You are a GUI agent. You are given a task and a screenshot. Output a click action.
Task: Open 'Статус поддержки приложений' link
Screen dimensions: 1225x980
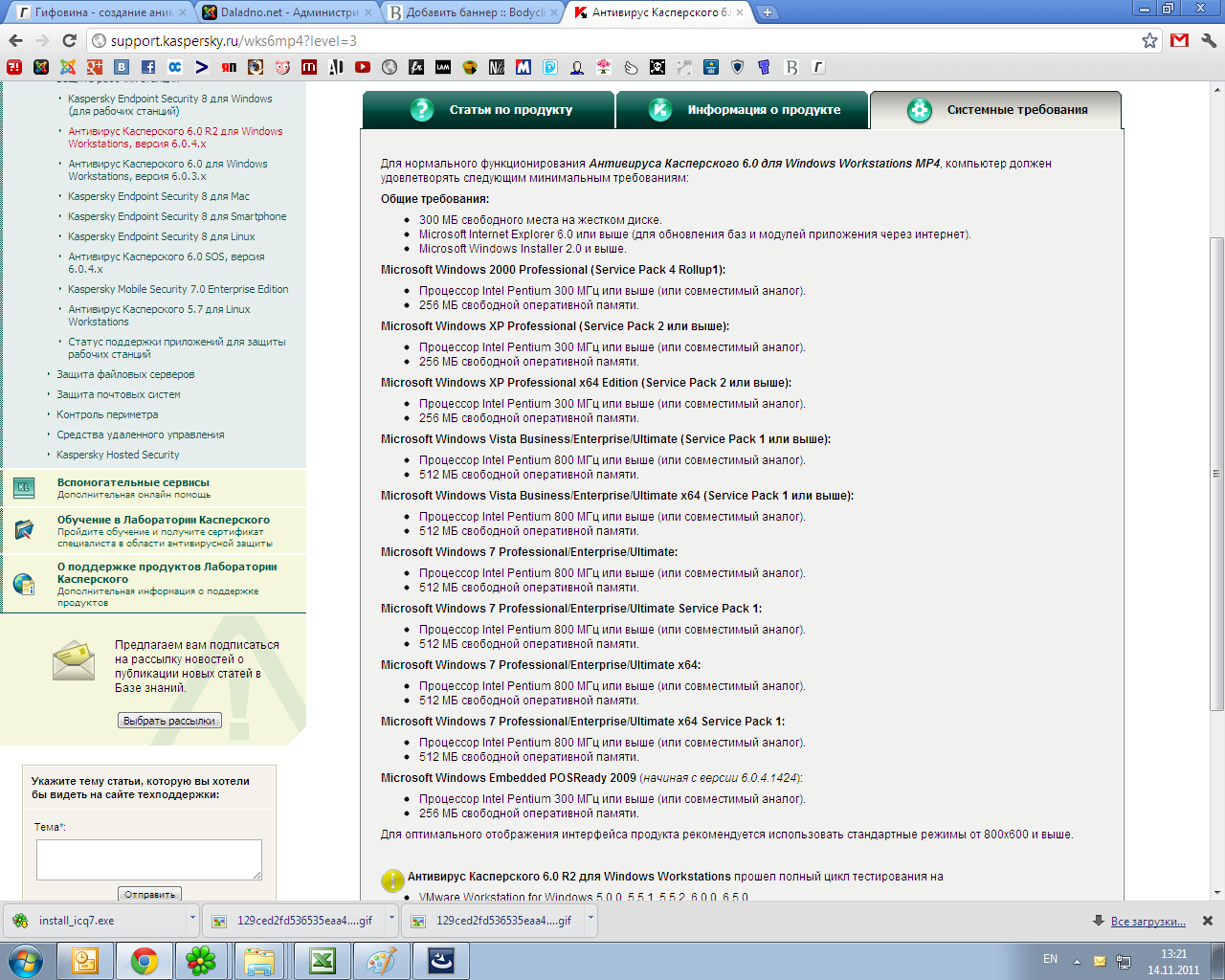coord(177,347)
